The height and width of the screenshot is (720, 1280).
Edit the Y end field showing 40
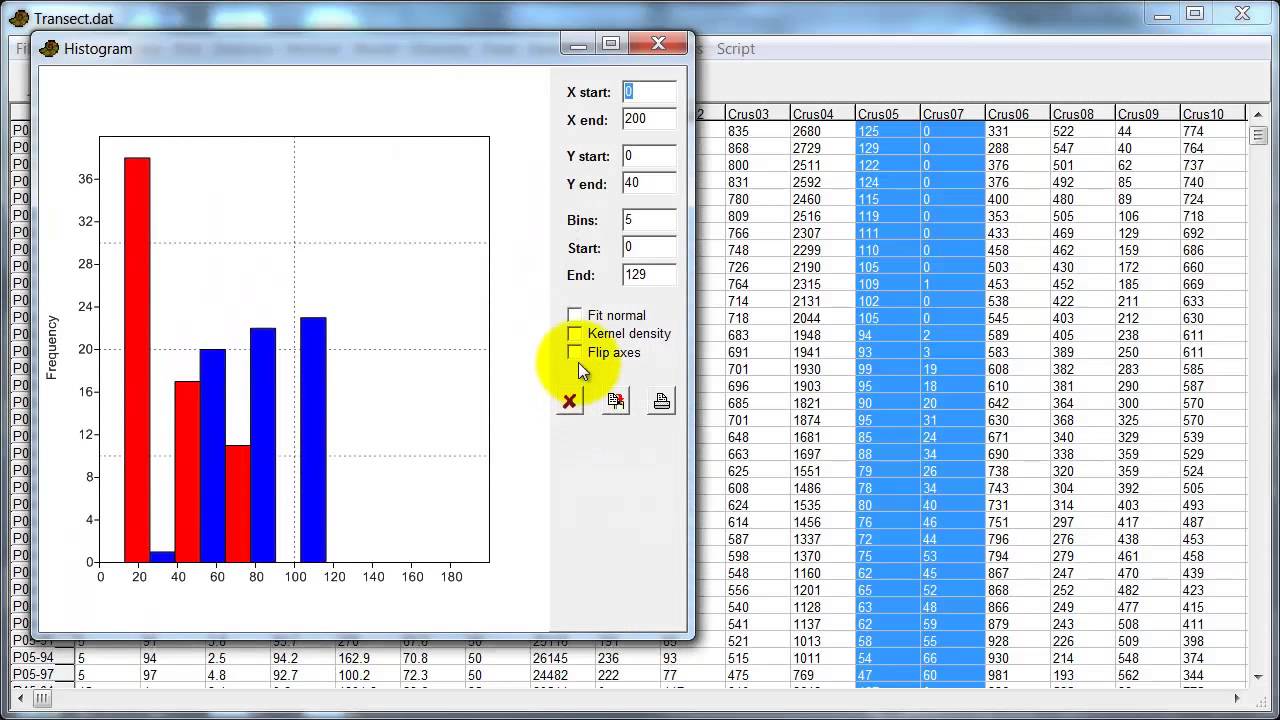pyautogui.click(x=649, y=183)
